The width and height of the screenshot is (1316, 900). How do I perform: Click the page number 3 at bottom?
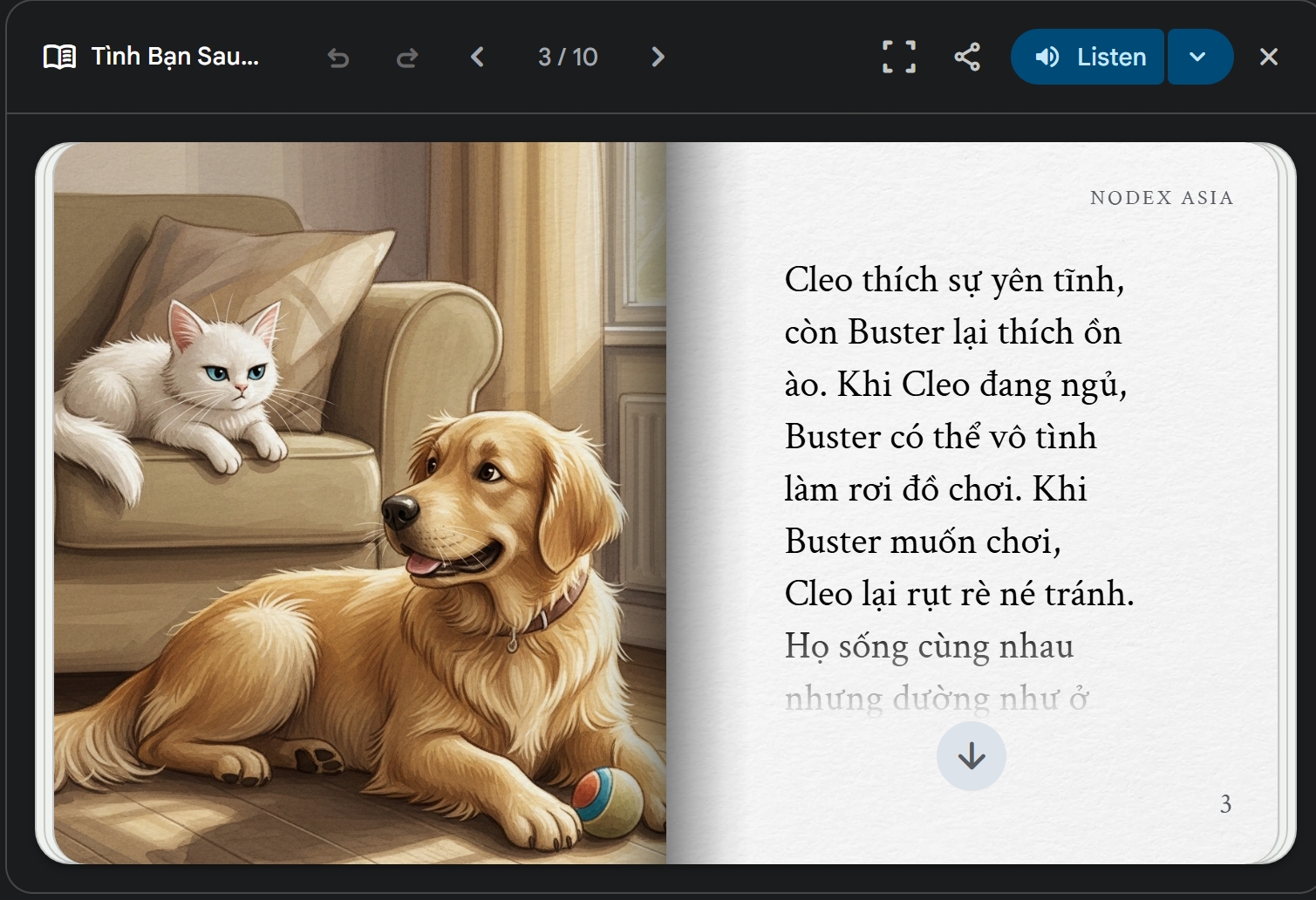click(x=1225, y=804)
